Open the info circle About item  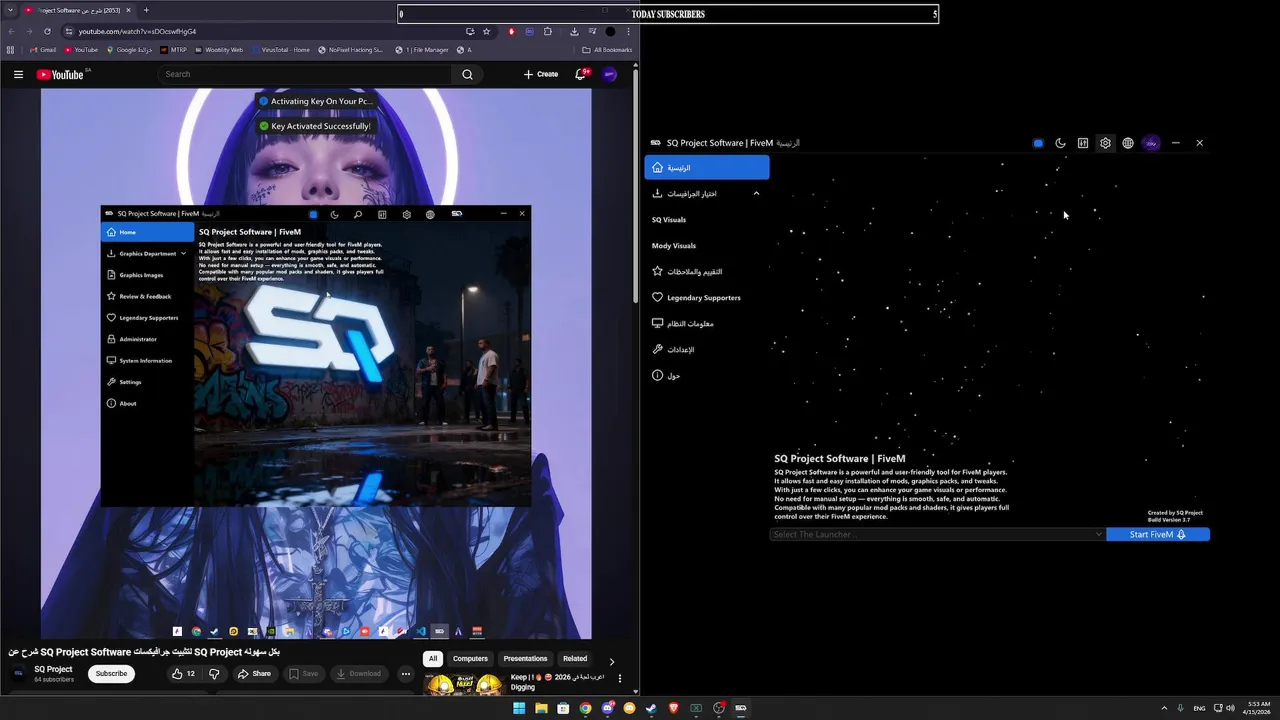[666, 376]
